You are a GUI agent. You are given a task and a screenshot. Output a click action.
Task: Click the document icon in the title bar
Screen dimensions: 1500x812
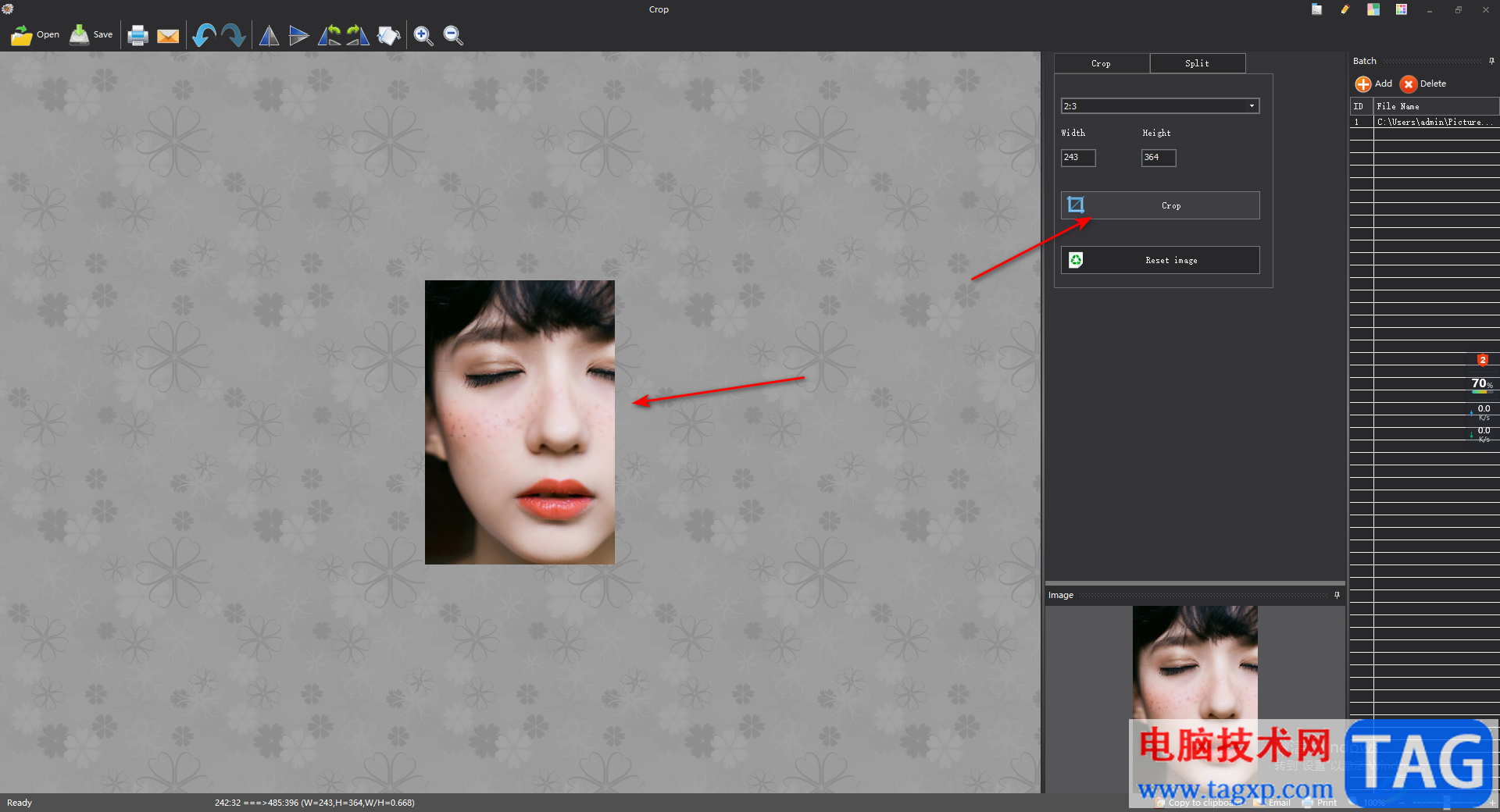1317,9
